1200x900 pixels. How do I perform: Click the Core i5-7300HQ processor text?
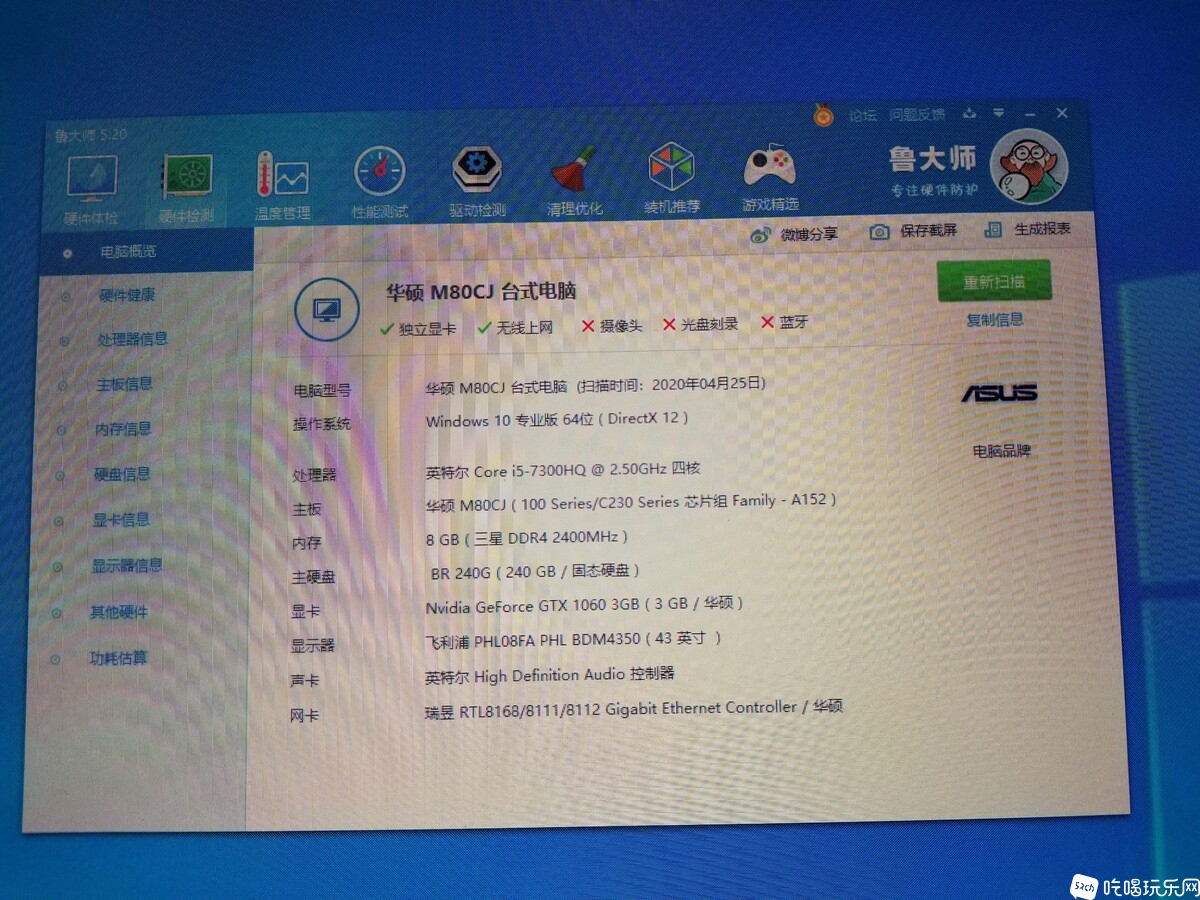pos(563,470)
